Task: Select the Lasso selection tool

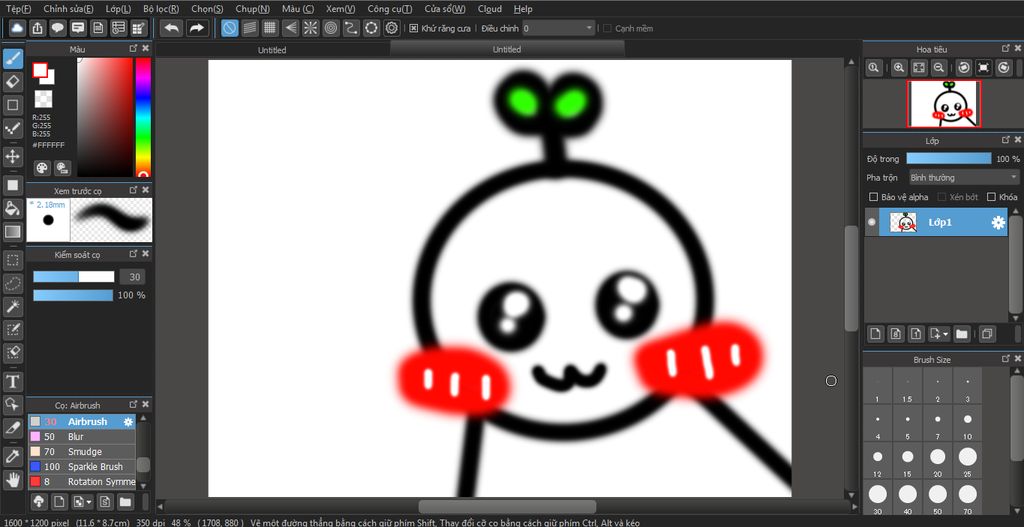Action: [x=12, y=283]
